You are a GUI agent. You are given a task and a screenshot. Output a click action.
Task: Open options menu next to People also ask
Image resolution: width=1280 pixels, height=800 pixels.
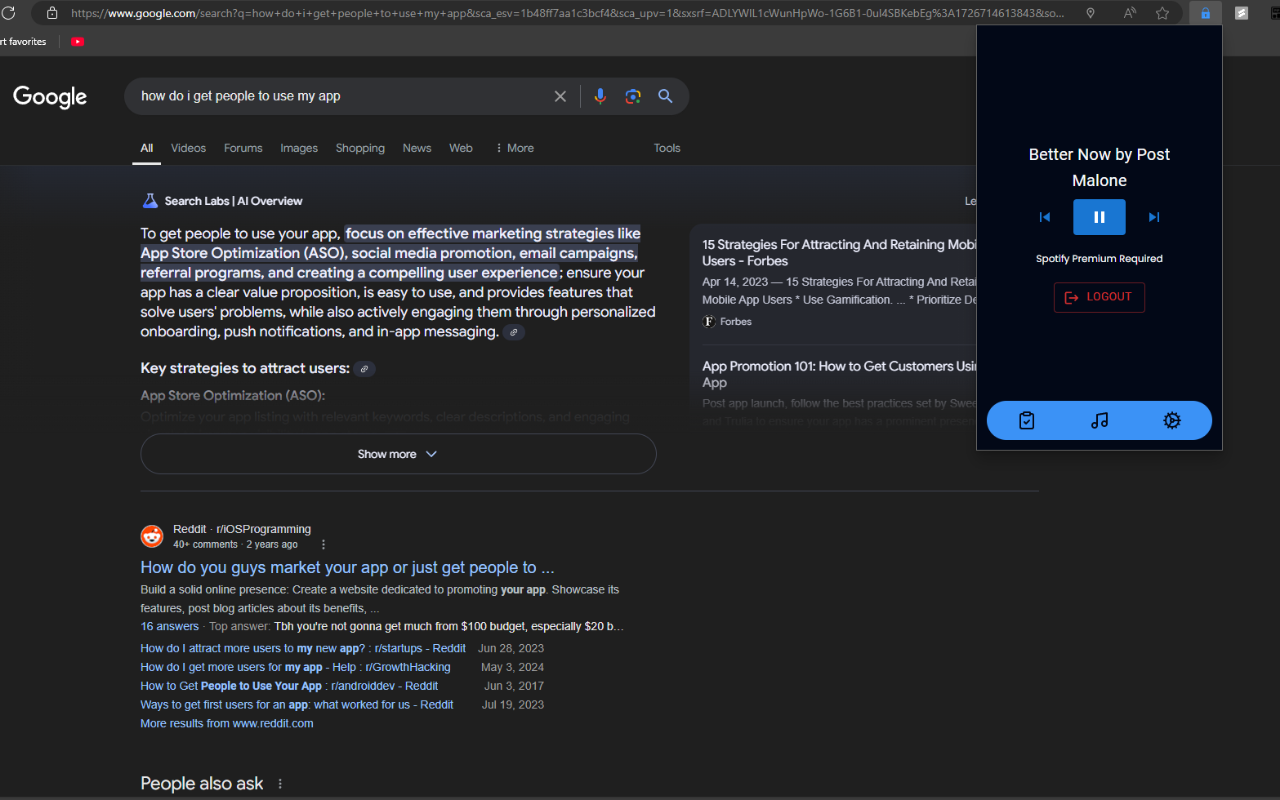coord(279,783)
